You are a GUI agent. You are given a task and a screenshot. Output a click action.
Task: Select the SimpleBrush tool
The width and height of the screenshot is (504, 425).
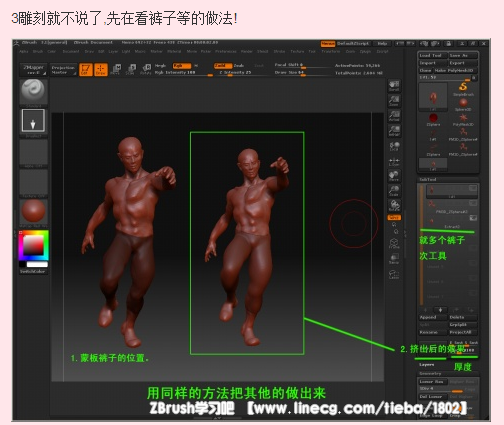coord(463,89)
